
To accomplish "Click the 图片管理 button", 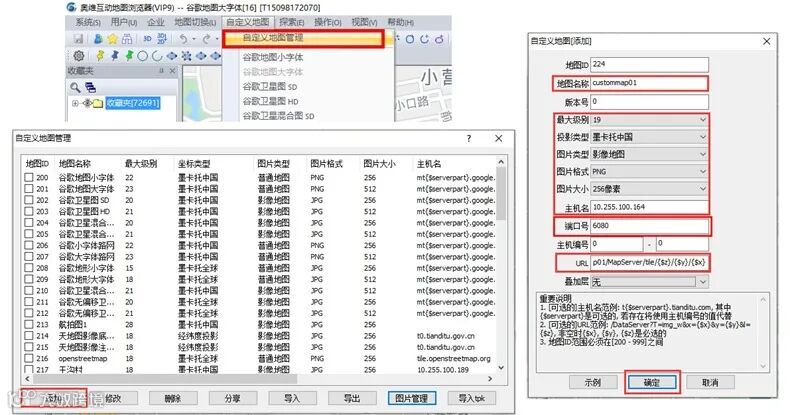I will pos(412,398).
